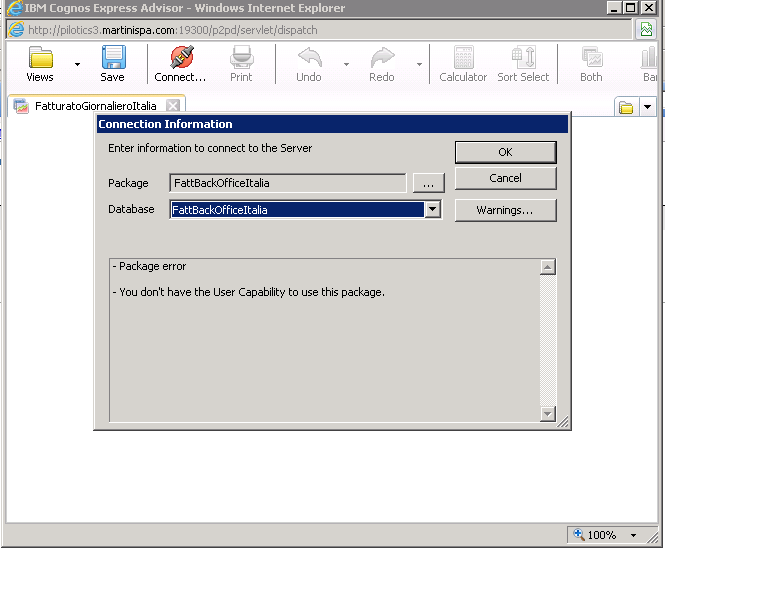Select the Database field text FattBackOfficeItalia
The image size is (768, 614).
297,210
